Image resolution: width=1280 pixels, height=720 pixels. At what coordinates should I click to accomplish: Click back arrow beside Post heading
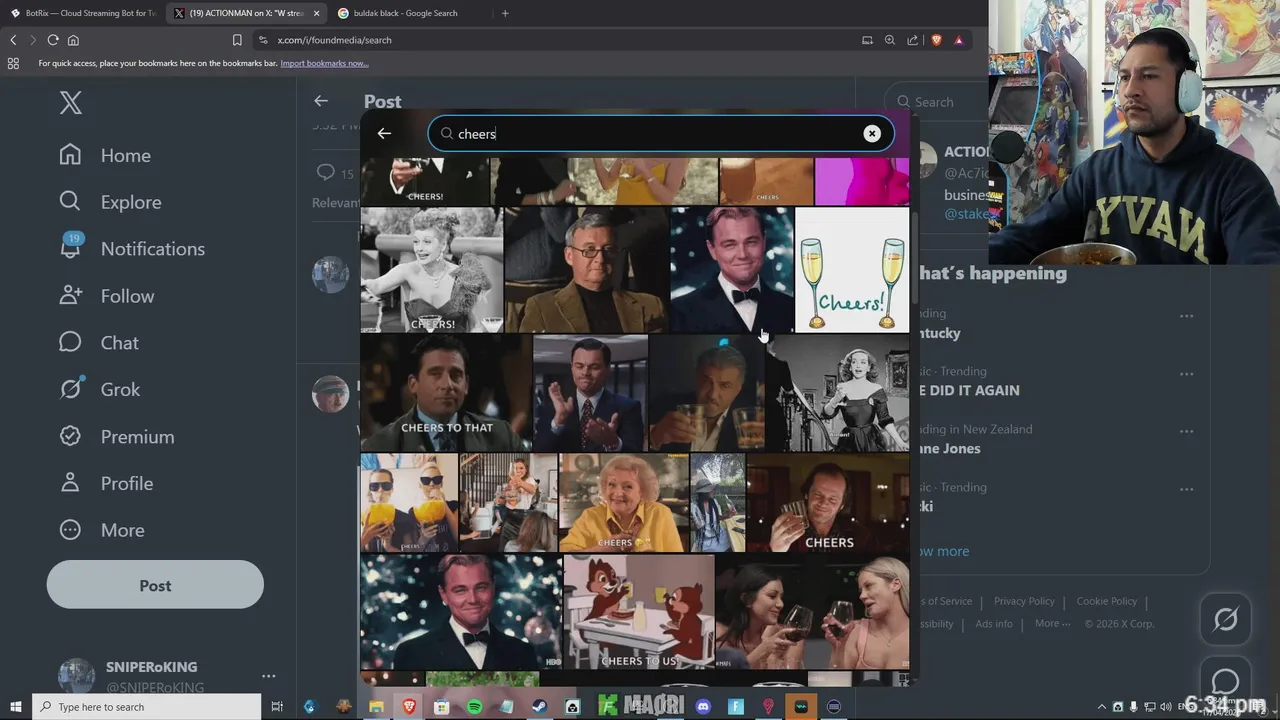(x=321, y=101)
